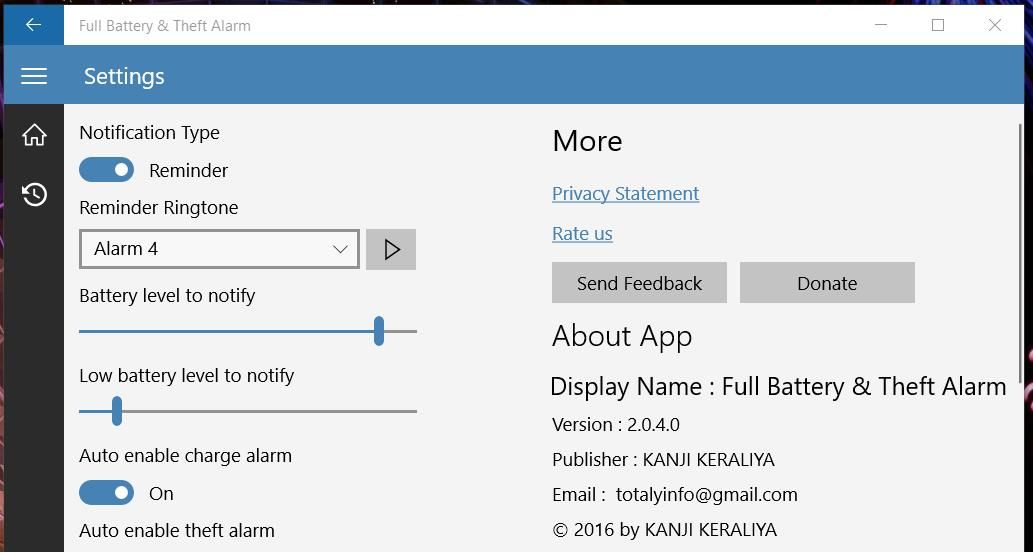Click the More section heading
Image resolution: width=1033 pixels, height=552 pixels.
tap(587, 141)
